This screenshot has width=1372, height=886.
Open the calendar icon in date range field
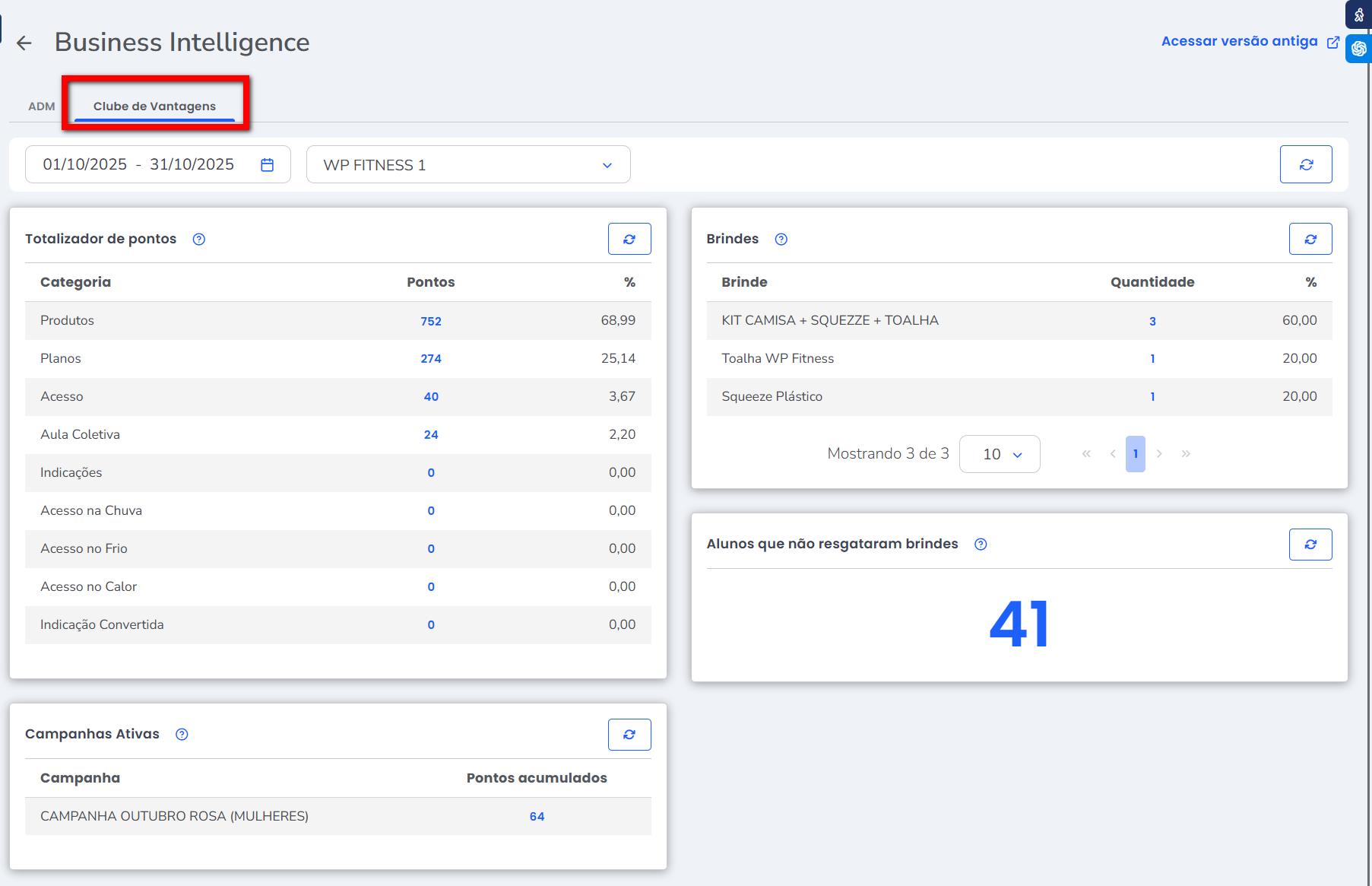(267, 165)
